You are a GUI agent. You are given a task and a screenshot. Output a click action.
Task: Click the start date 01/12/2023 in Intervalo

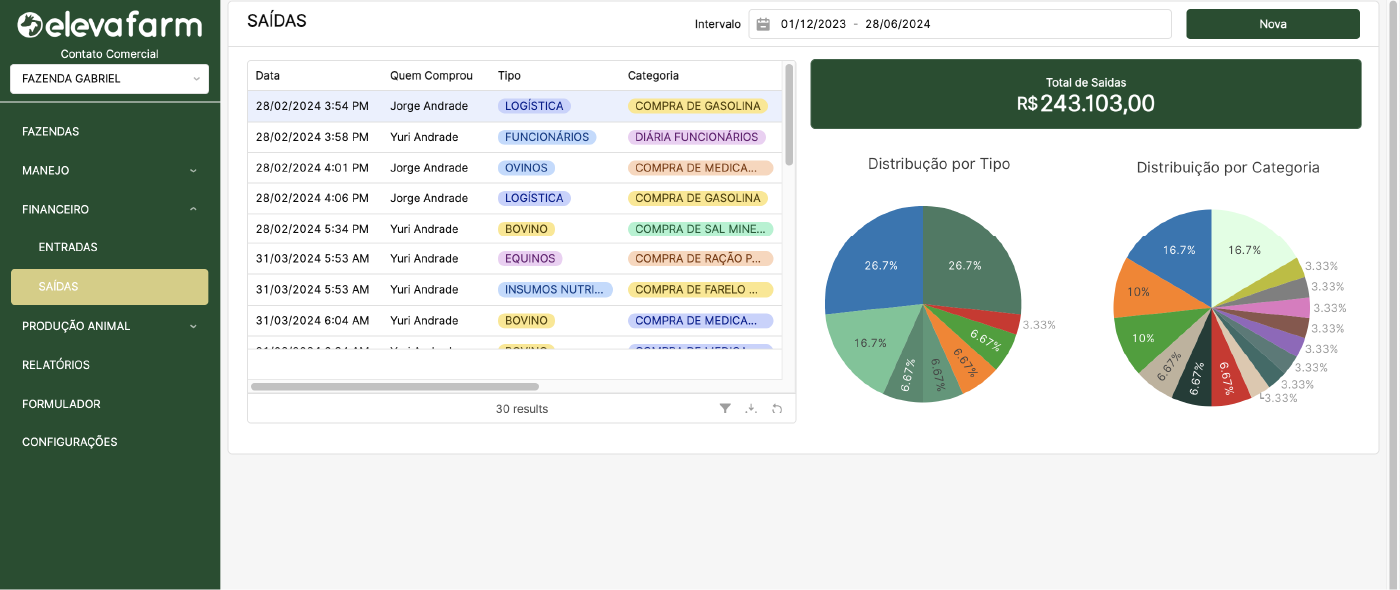click(x=813, y=24)
